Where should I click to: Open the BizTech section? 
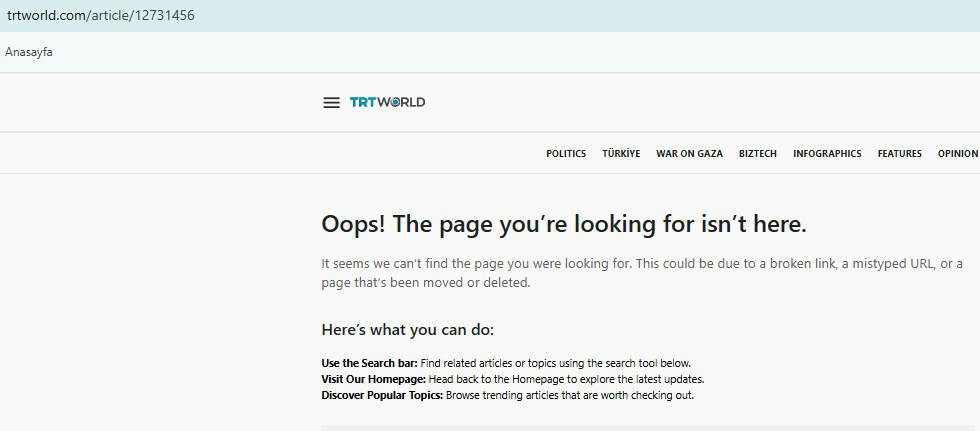pyautogui.click(x=757, y=154)
